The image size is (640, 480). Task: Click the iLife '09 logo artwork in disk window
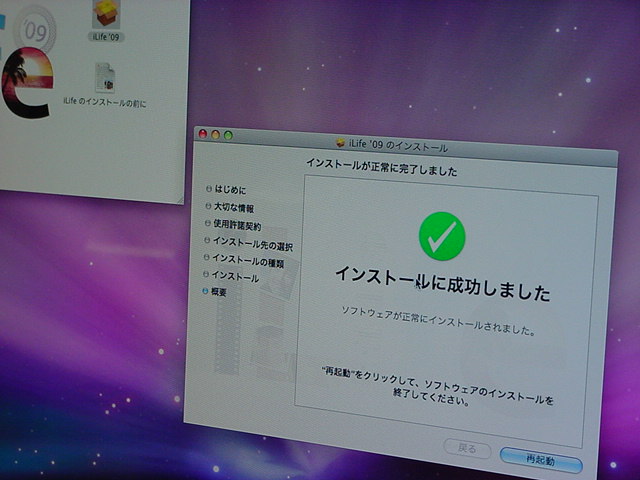pyautogui.click(x=27, y=61)
